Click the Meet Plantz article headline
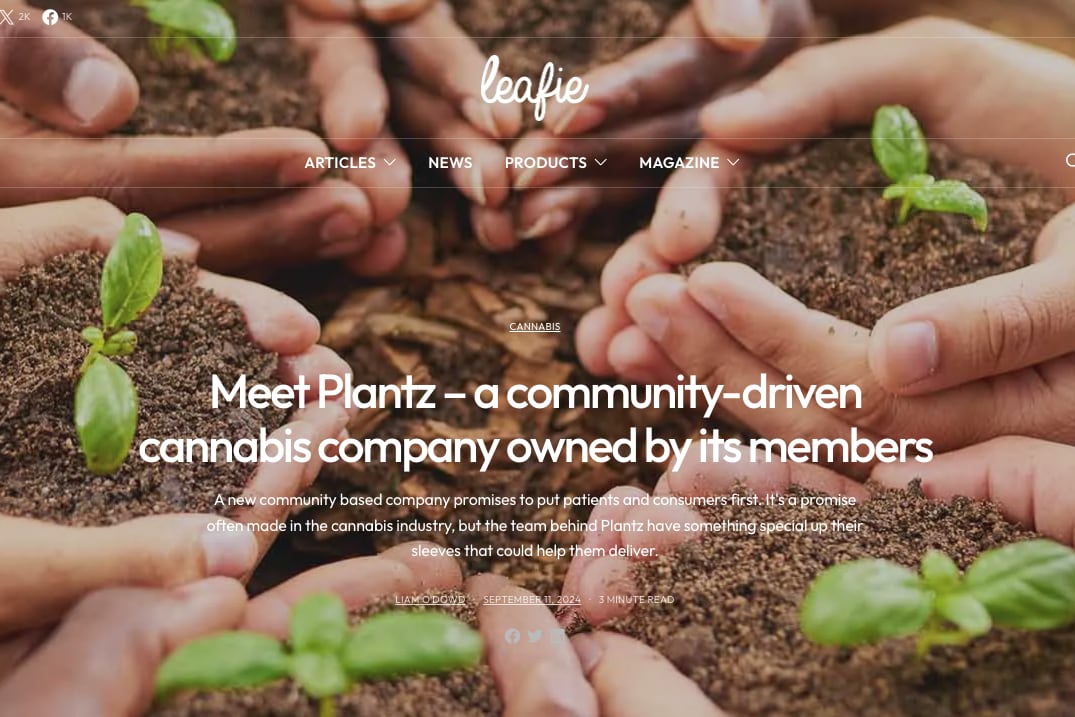 tap(535, 420)
